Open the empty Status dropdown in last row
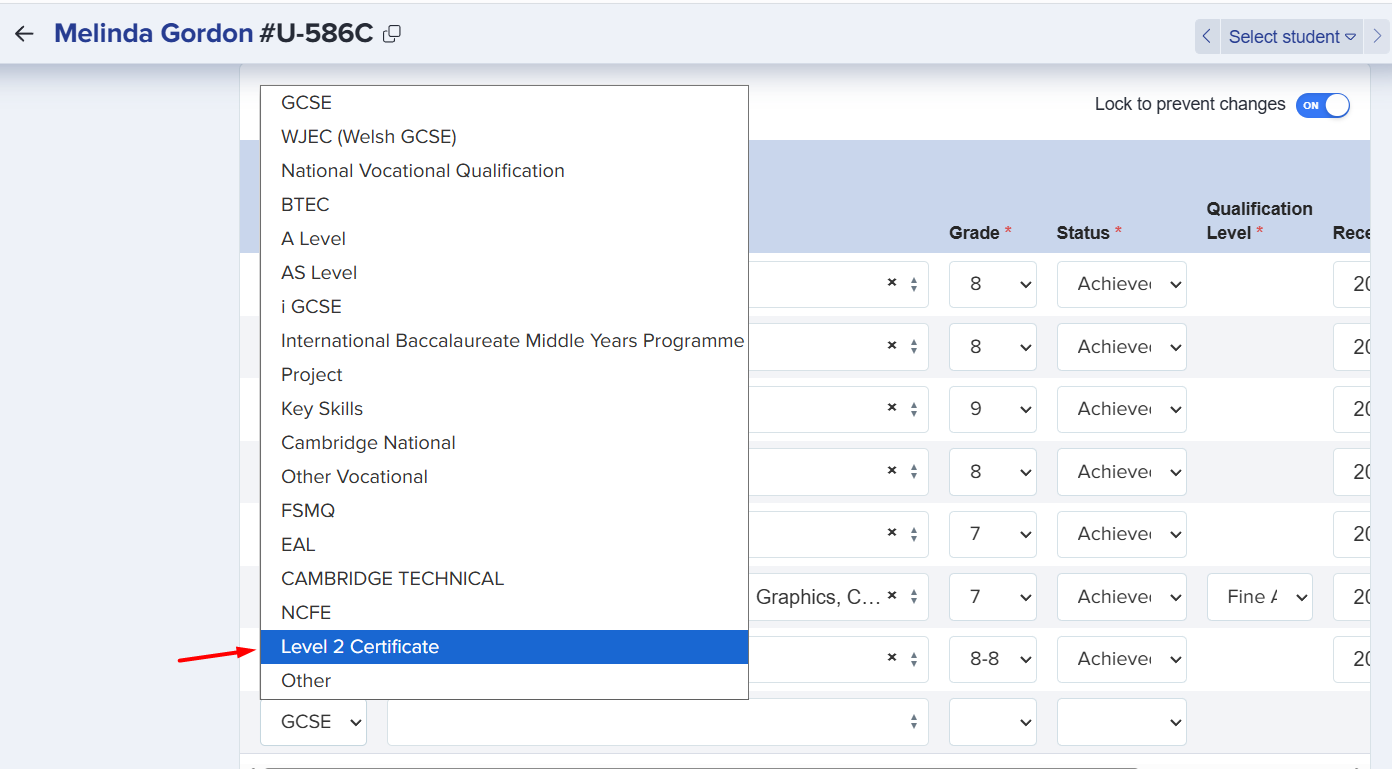The image size is (1392, 769). (1121, 722)
